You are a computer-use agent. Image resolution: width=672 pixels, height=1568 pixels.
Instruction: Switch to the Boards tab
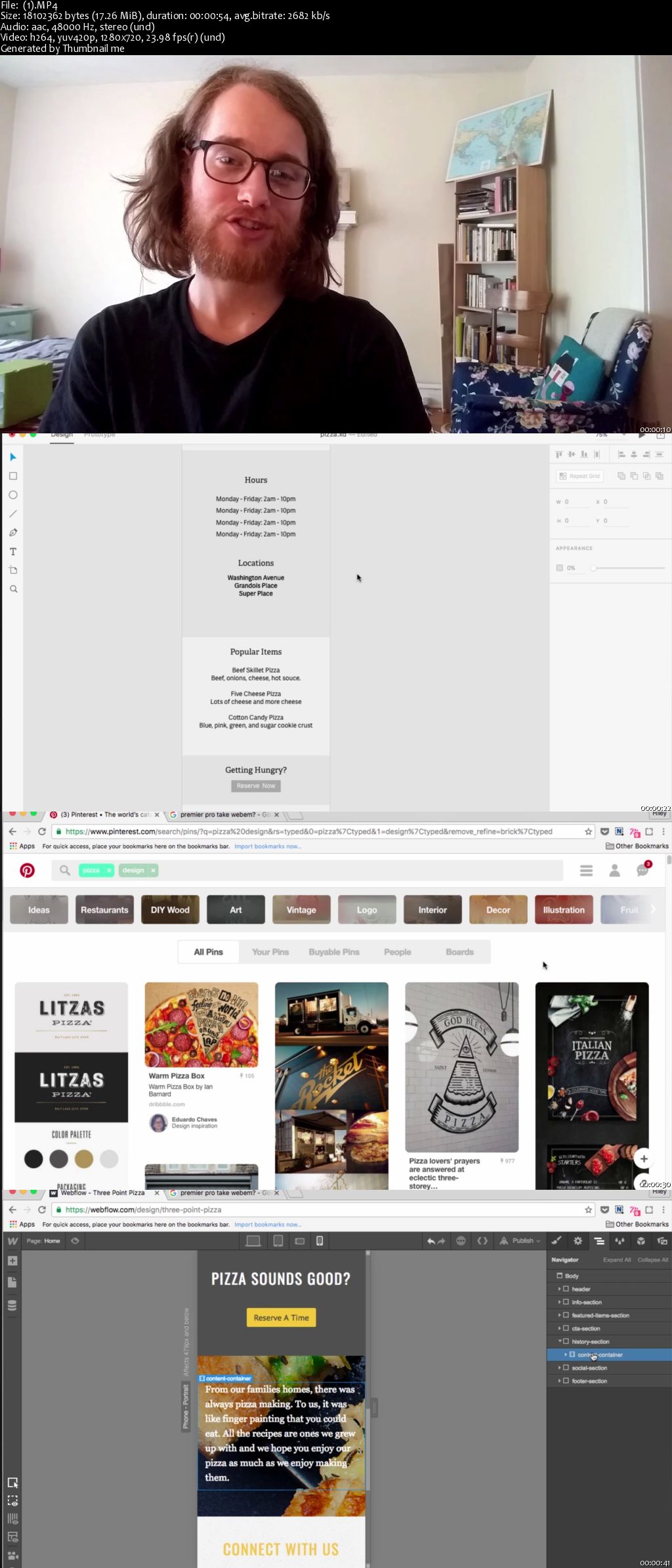click(x=459, y=952)
